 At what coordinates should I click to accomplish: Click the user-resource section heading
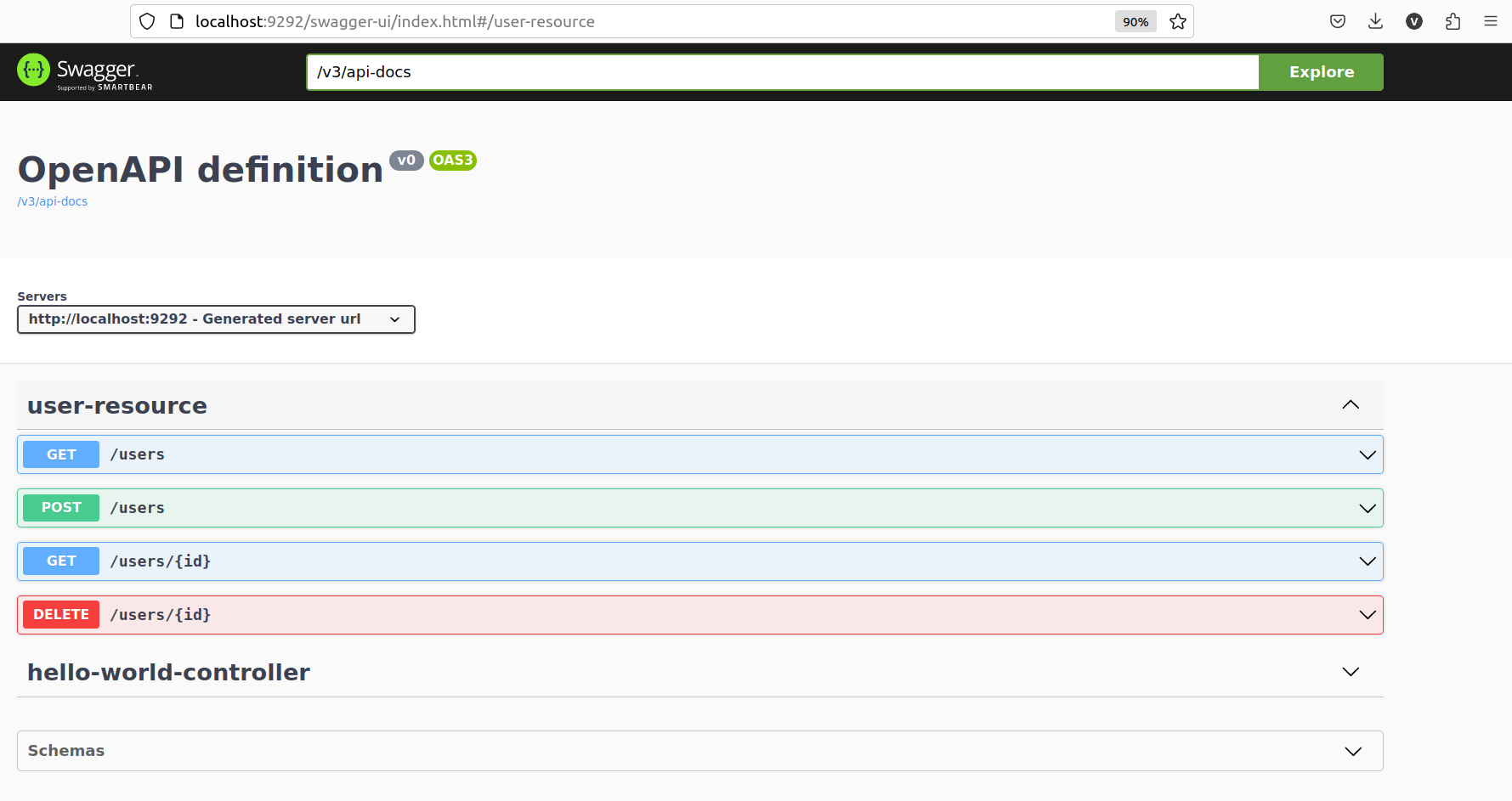[x=117, y=406]
